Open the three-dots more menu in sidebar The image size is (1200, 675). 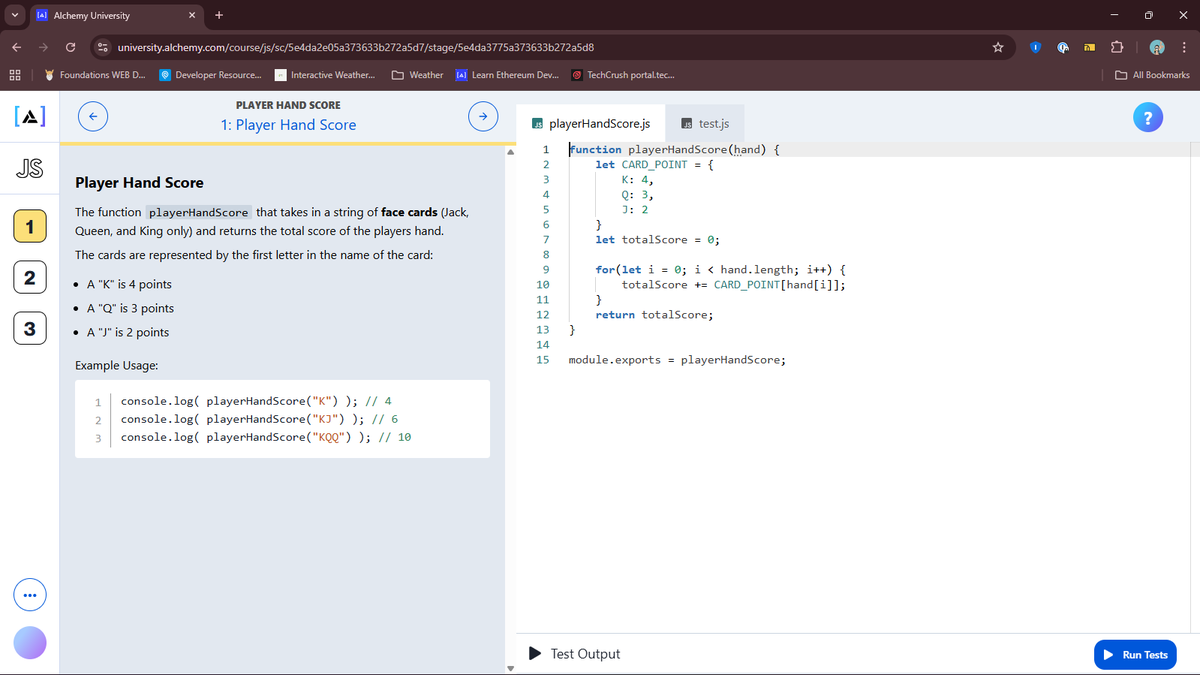(29, 596)
